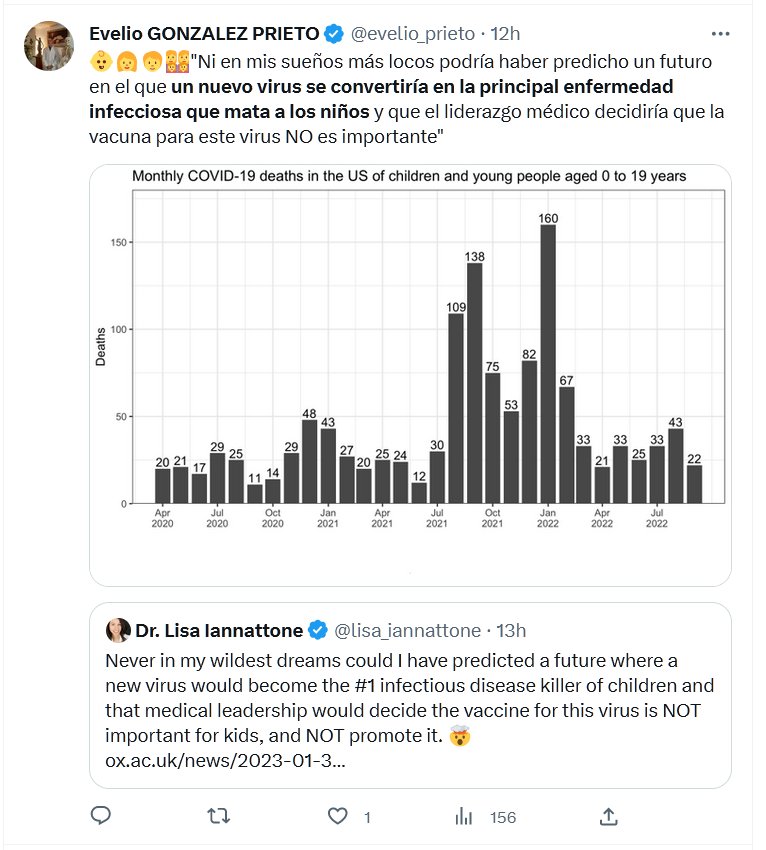Image resolution: width=766 pixels, height=850 pixels.
Task: Open the three-dot more options menu
Action: (720, 31)
